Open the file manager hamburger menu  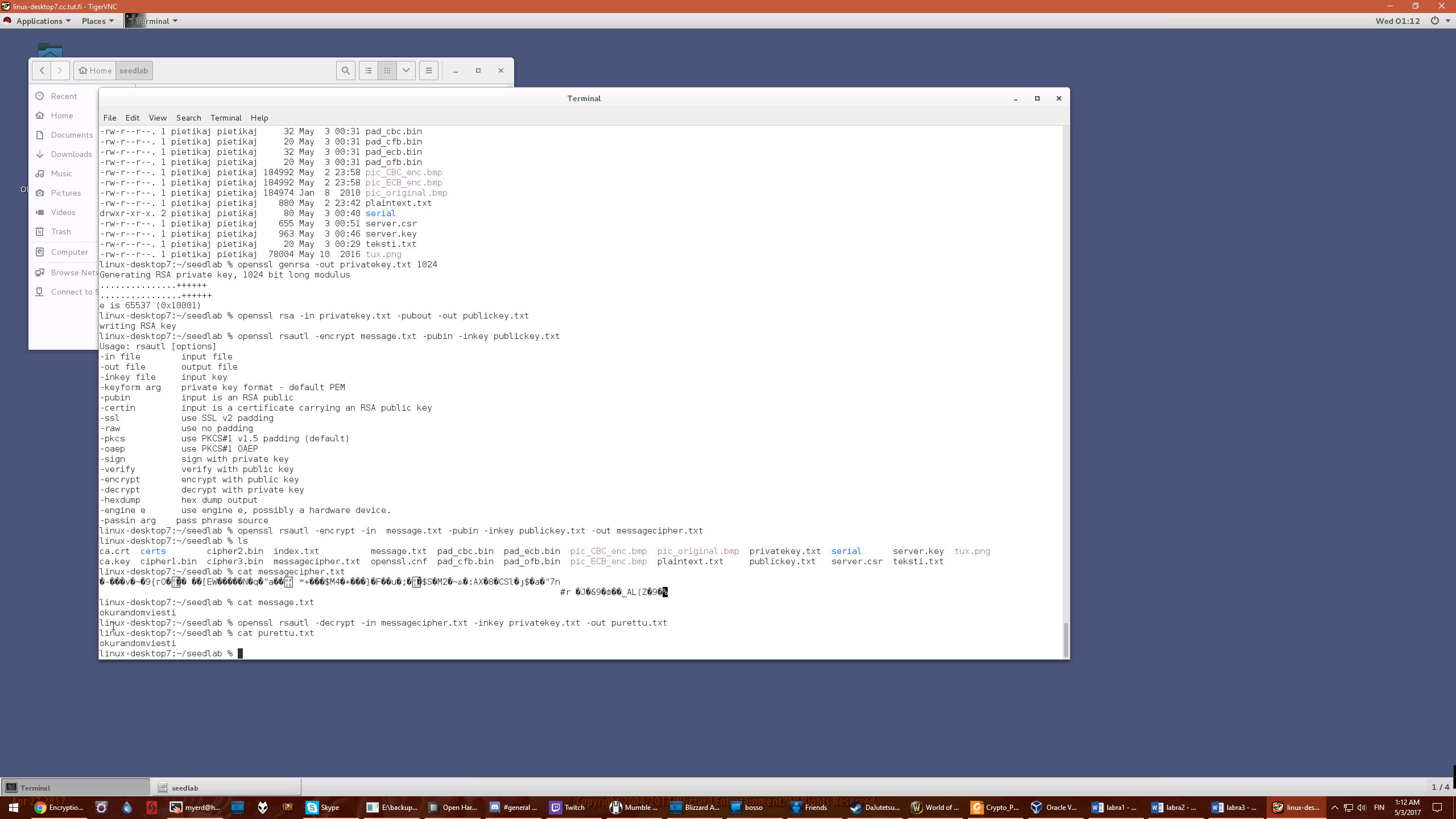[x=429, y=71]
